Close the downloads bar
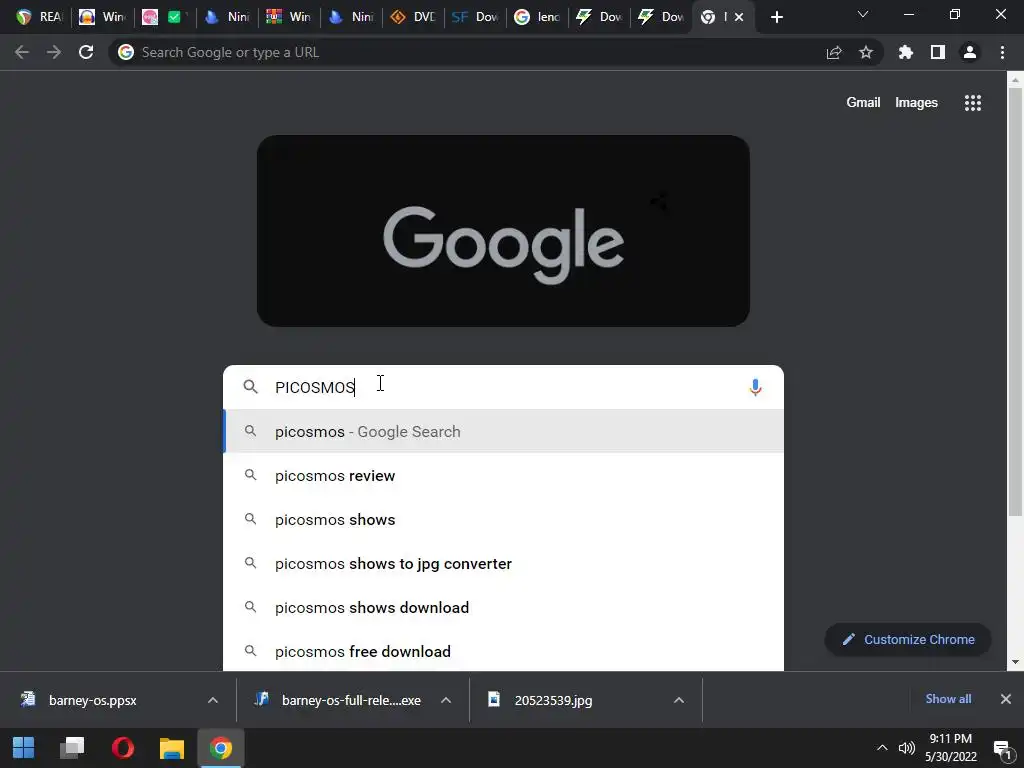Viewport: 1024px width, 768px height. pos(1006,699)
